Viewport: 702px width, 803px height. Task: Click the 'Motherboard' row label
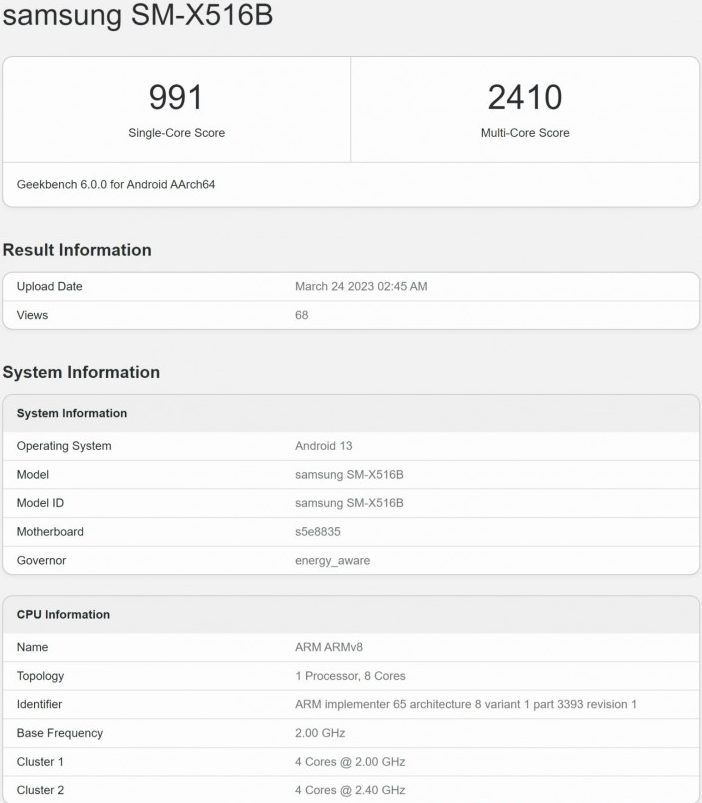click(x=50, y=532)
